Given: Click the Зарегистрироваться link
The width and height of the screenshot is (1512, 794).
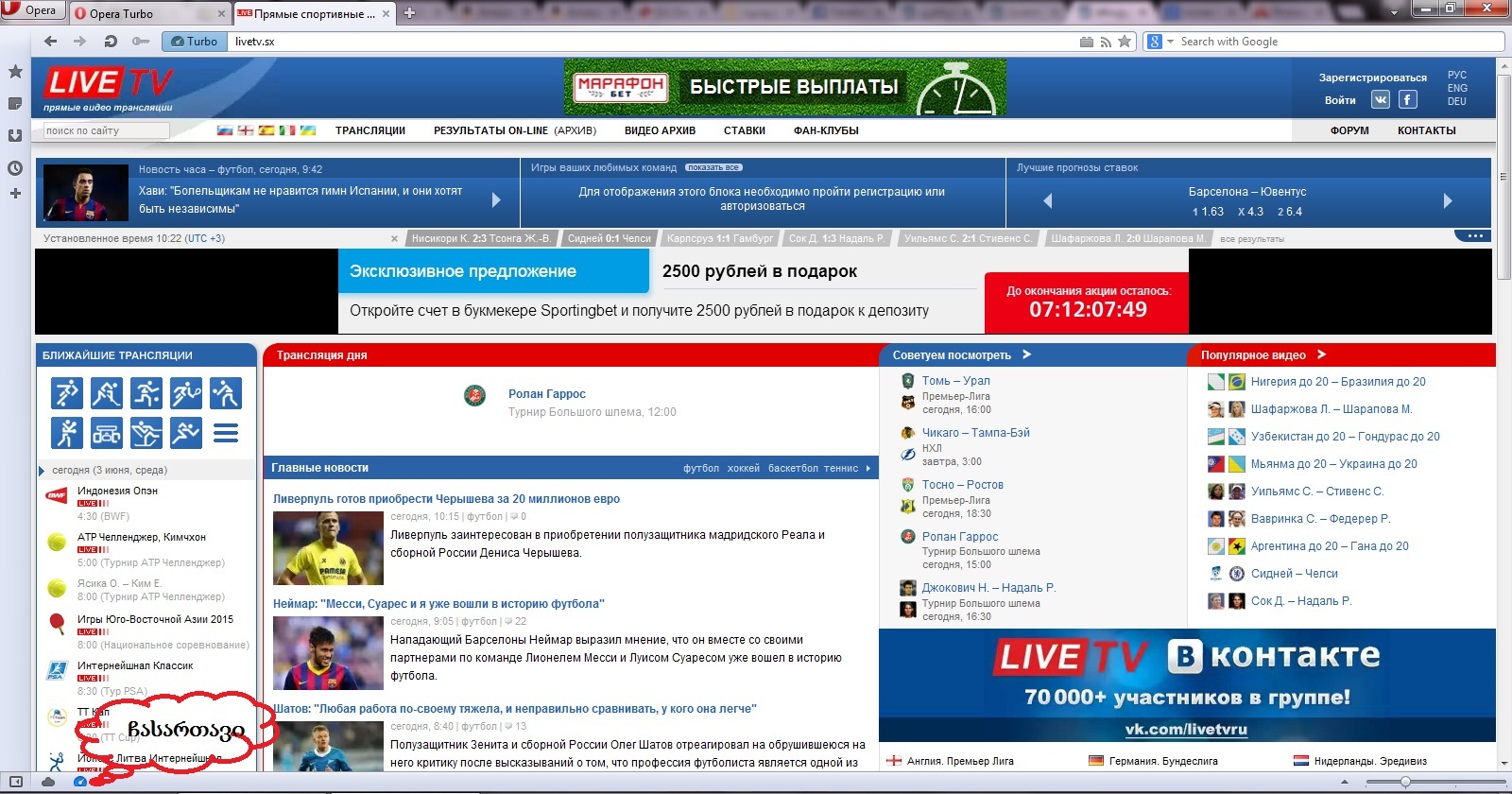Looking at the screenshot, I should coord(1373,78).
